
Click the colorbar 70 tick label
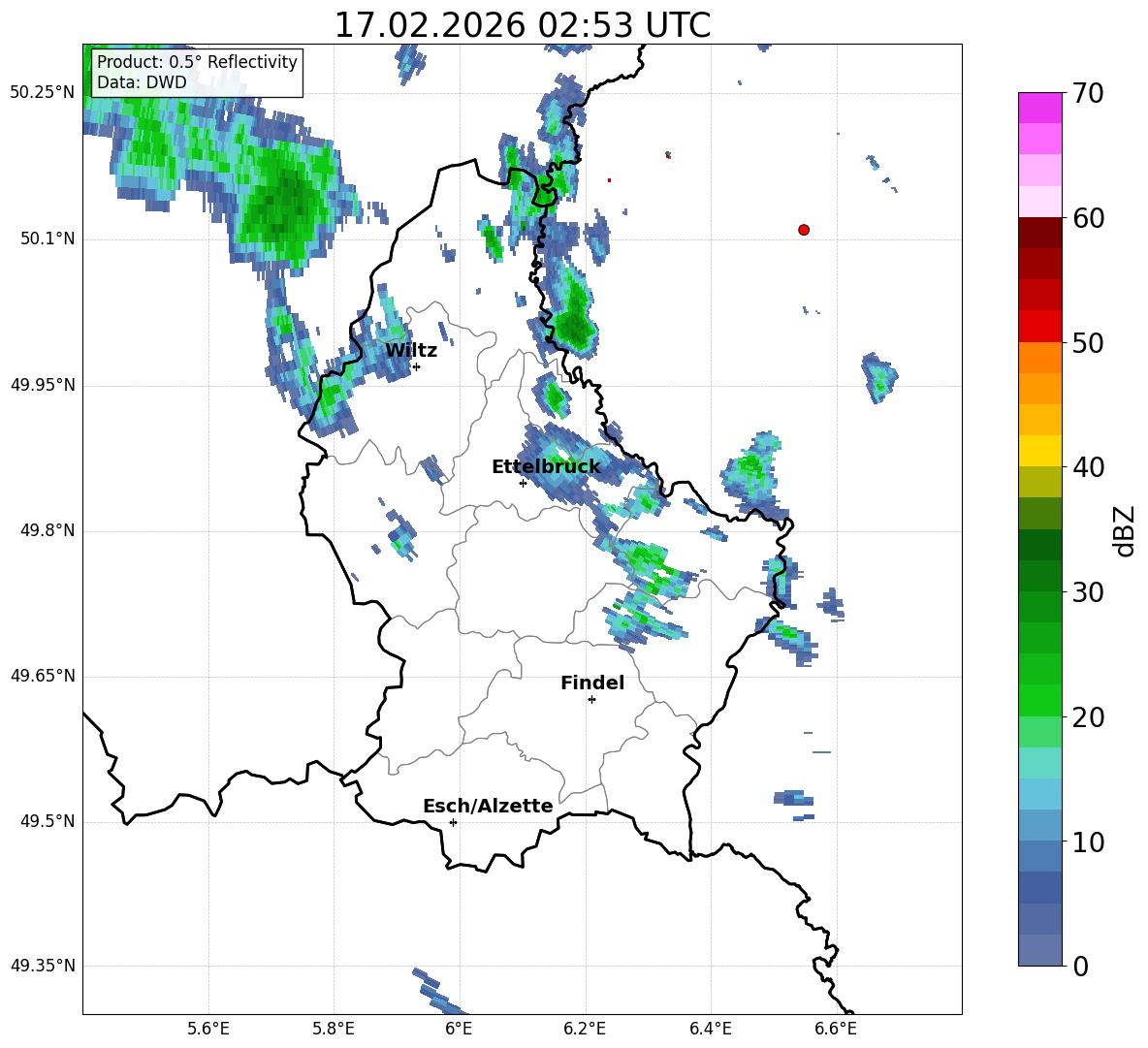(x=1088, y=94)
